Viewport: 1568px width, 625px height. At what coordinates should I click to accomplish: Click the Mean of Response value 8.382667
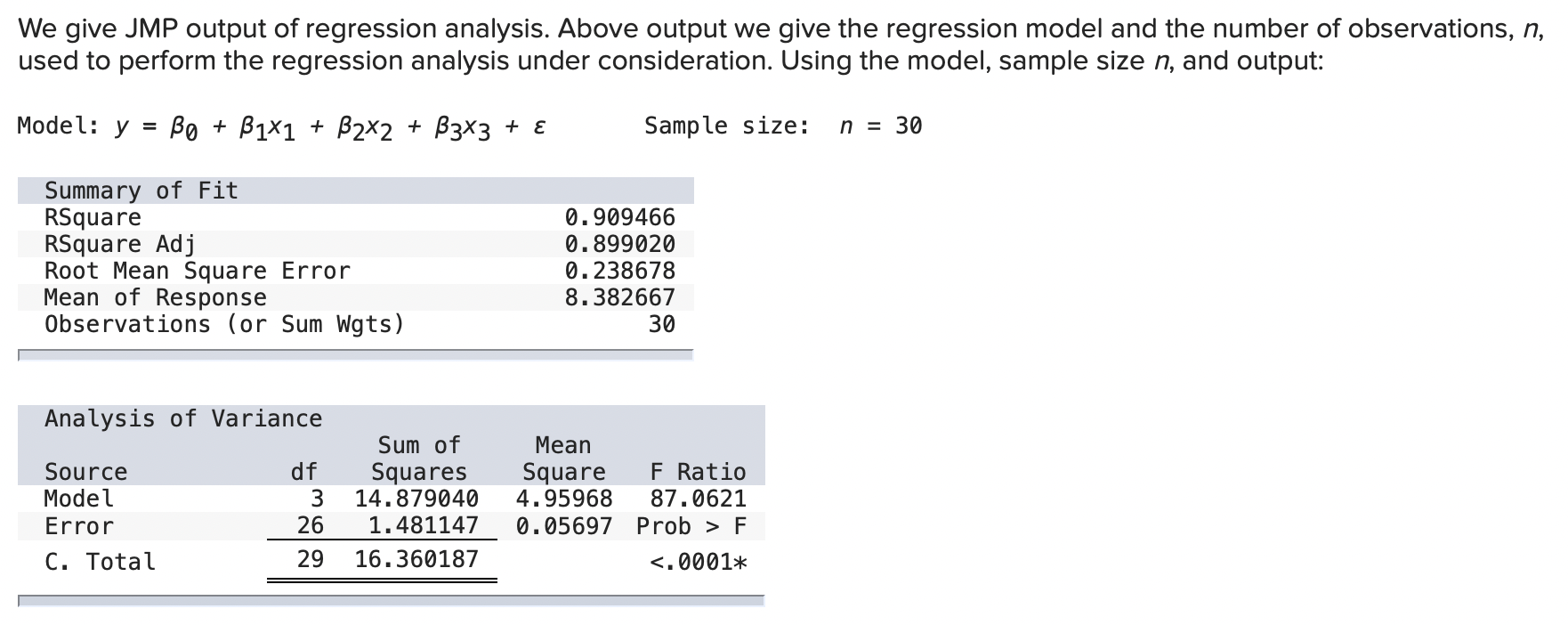tap(620, 297)
